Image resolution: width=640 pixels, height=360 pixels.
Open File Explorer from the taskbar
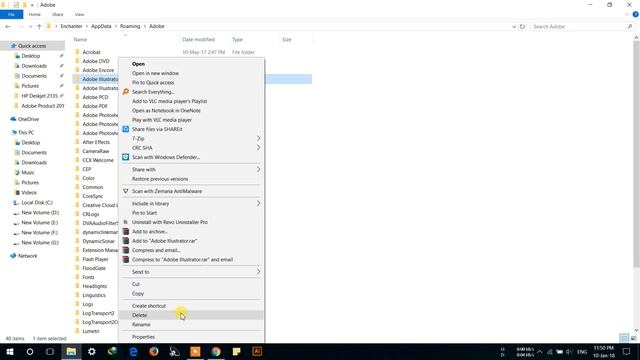pyautogui.click(x=71, y=351)
